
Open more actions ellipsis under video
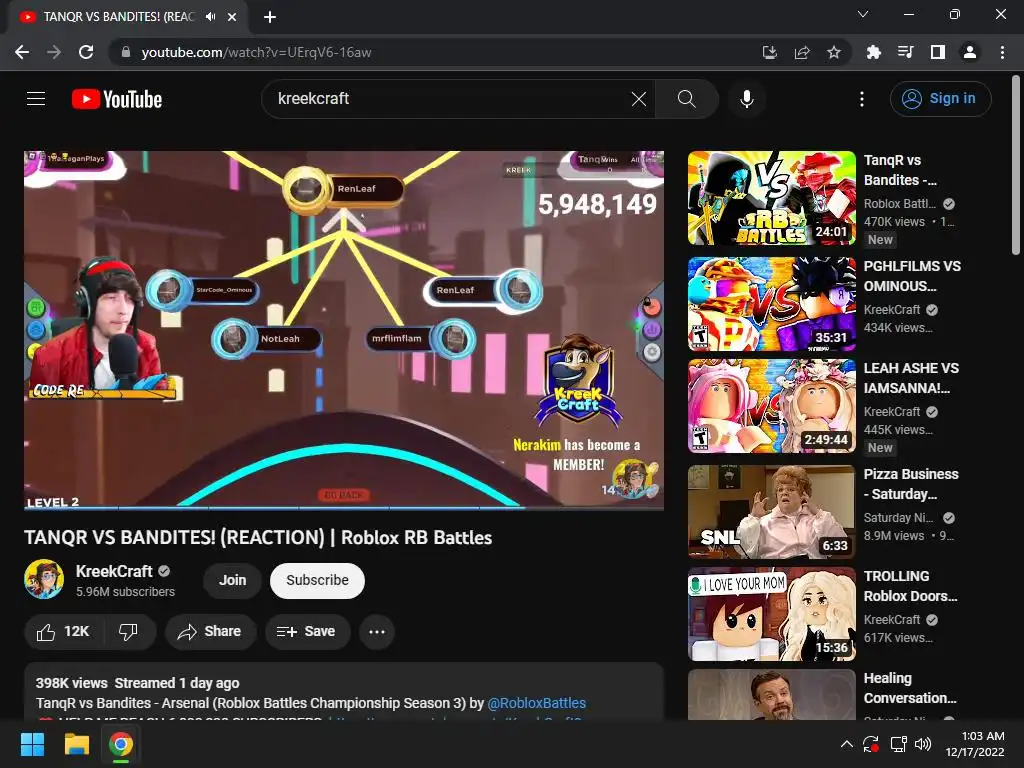click(x=377, y=632)
